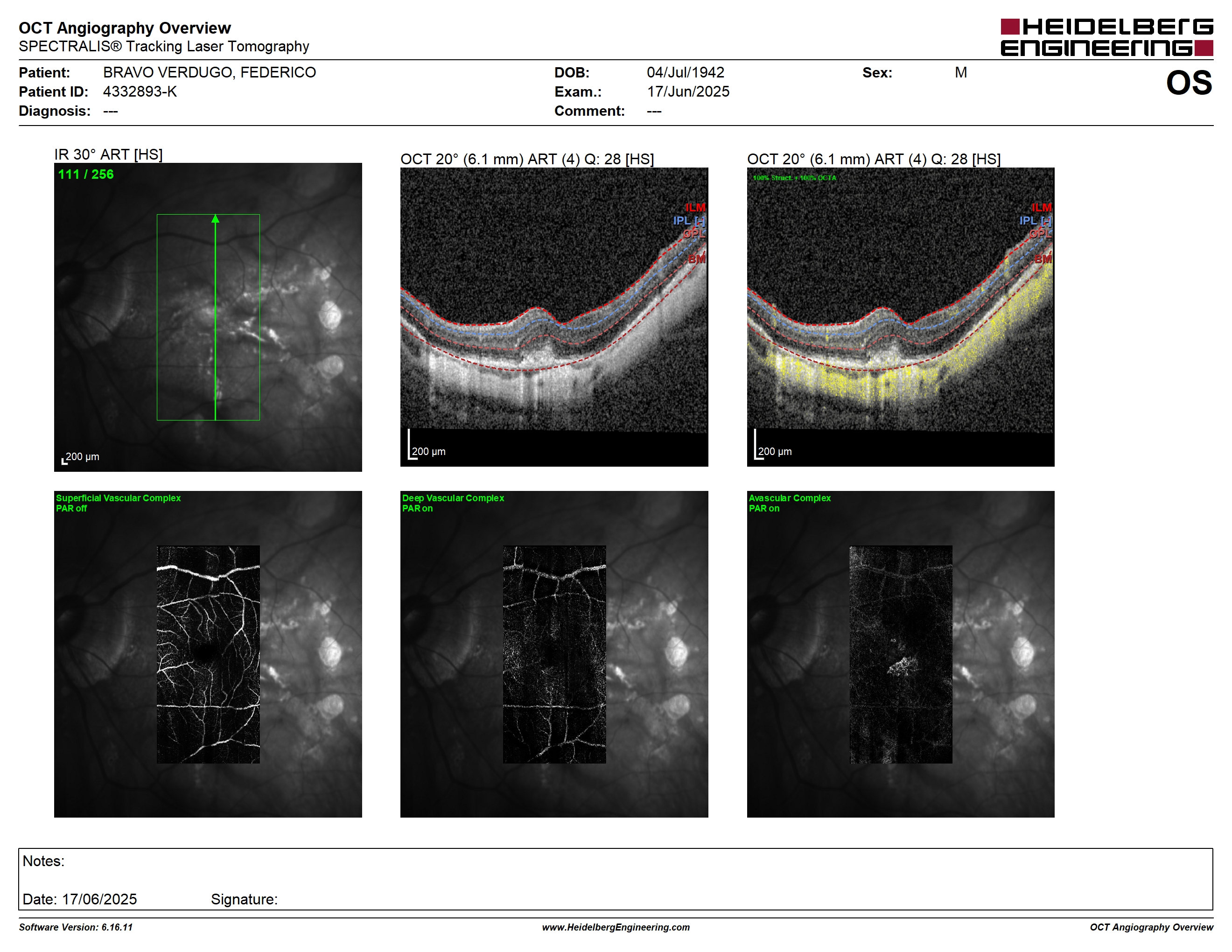Click the IPL label on structural B-scan
1232x952 pixels.
coord(689,221)
